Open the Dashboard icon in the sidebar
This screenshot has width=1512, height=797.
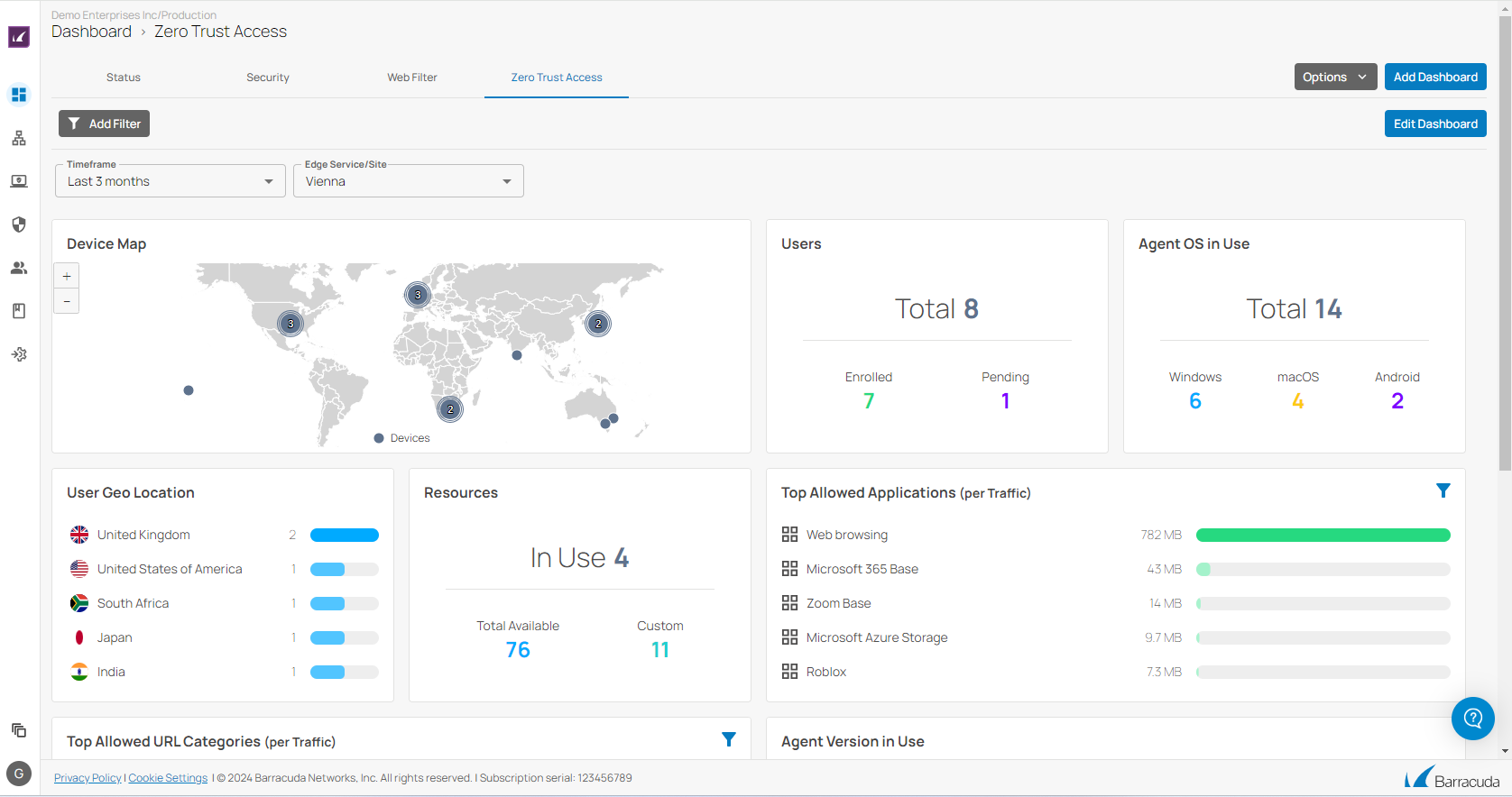19,95
